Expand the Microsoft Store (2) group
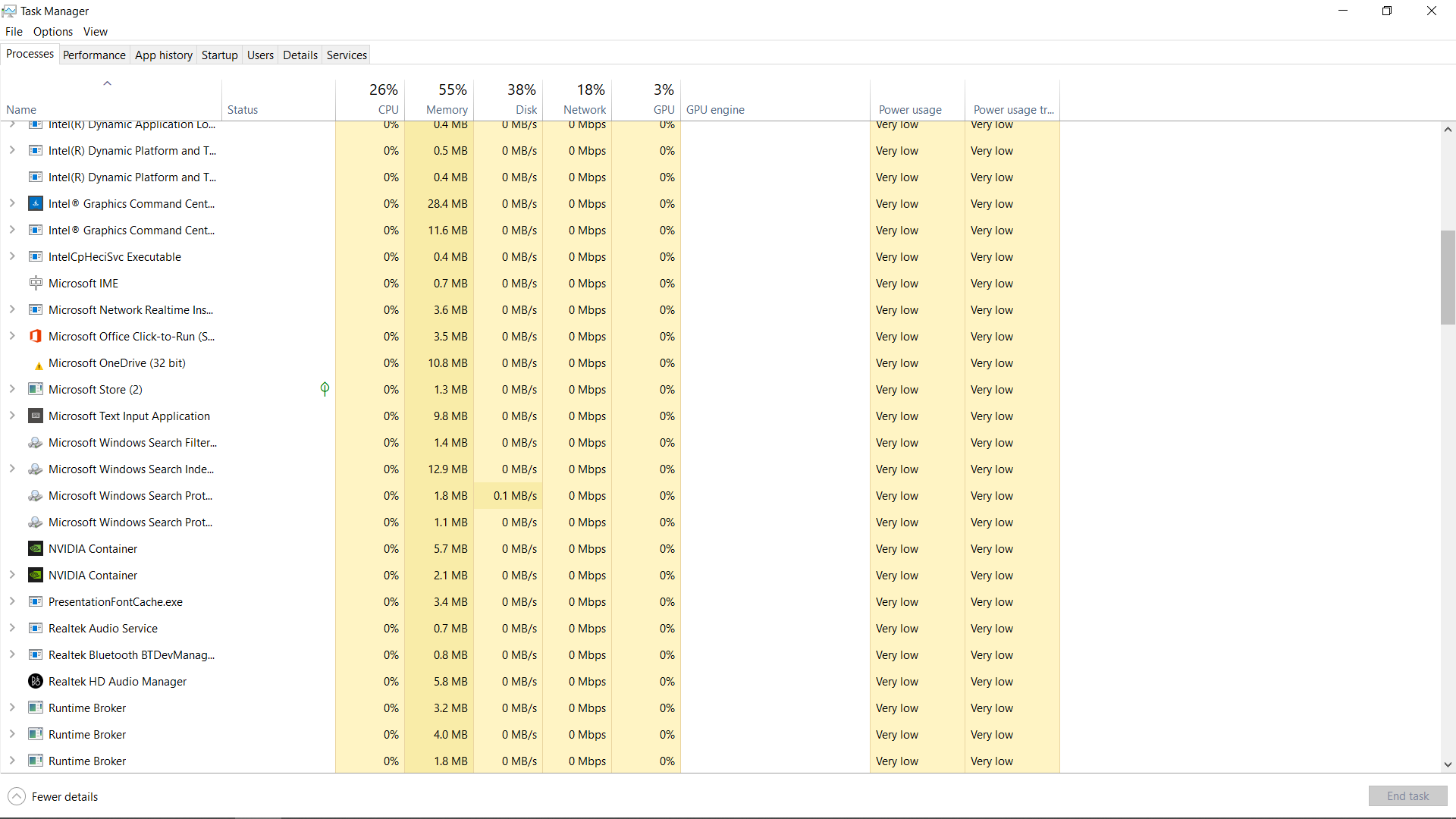This screenshot has height=819, width=1456. pos(12,389)
